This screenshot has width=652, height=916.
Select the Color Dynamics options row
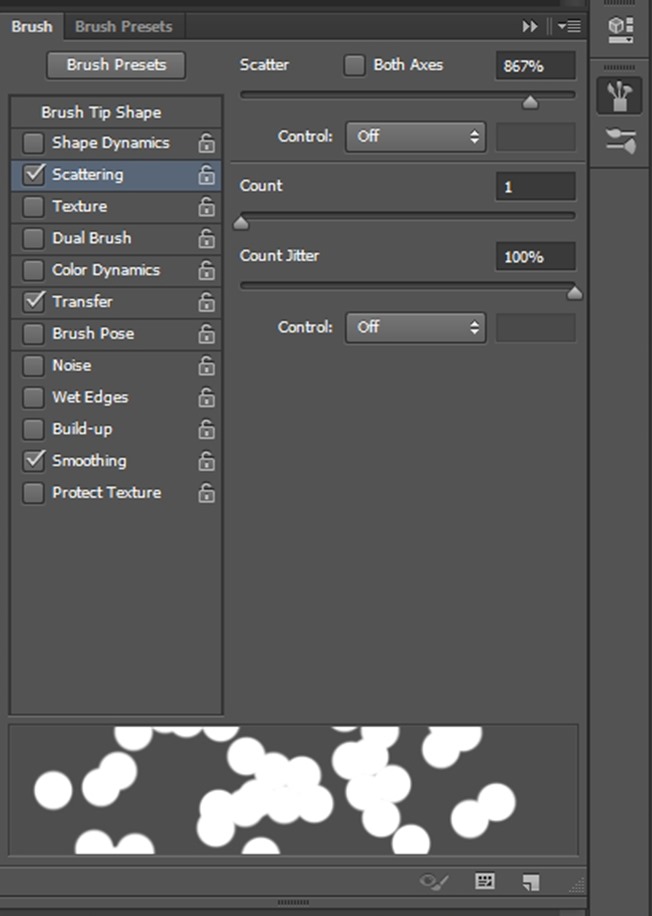coord(116,270)
